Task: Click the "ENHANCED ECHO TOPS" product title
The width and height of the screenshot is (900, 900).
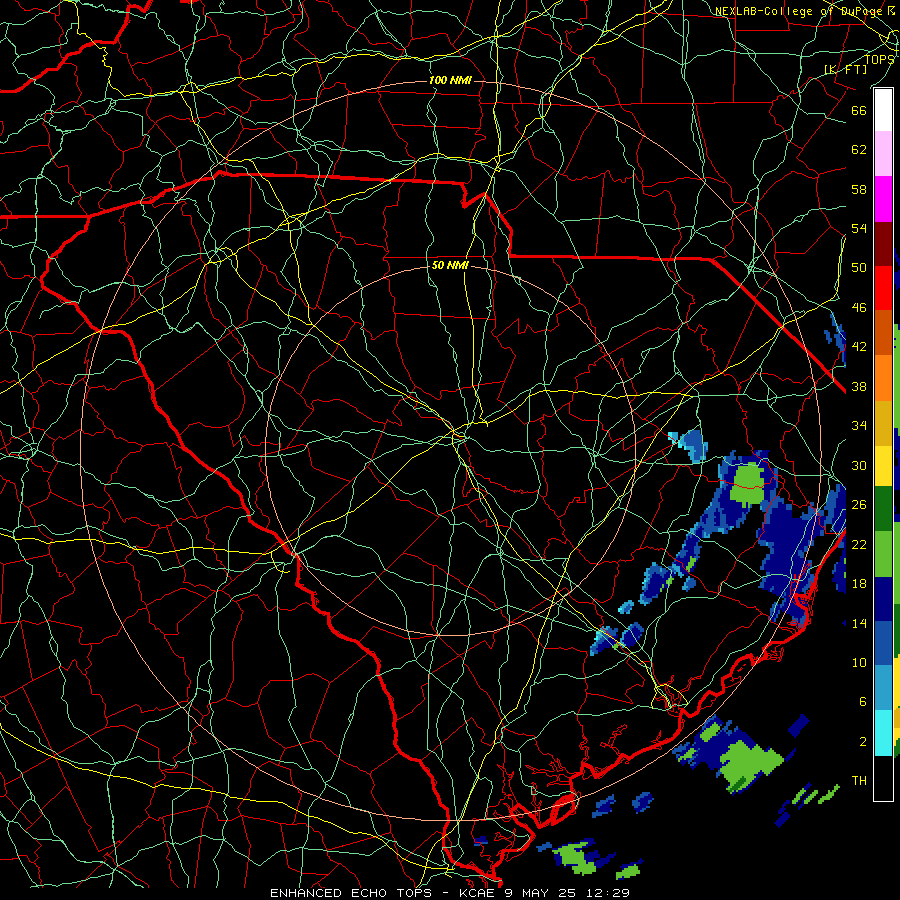Action: click(x=351, y=893)
